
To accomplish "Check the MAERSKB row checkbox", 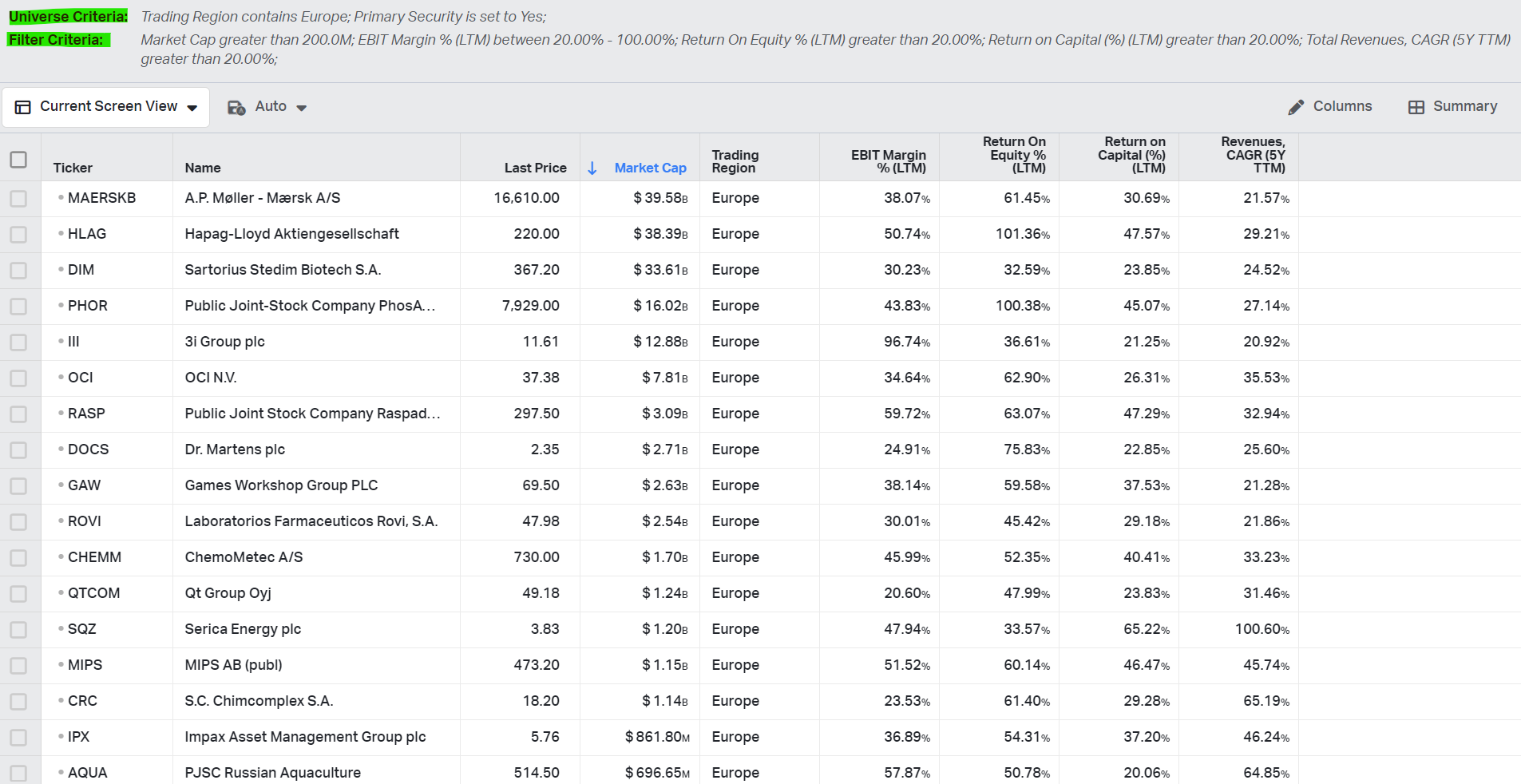I will point(18,199).
